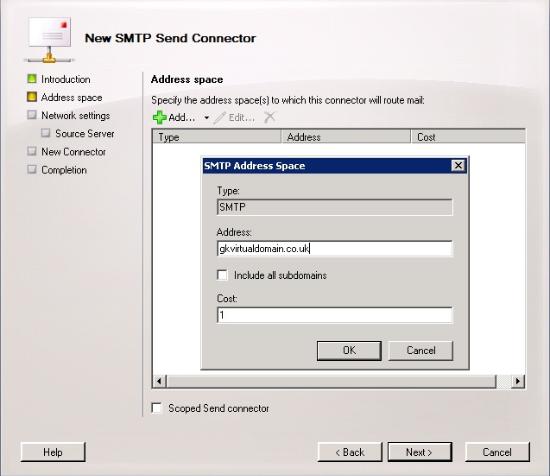Select the Address space step indicator
This screenshot has height=476, width=550.
click(x=32, y=97)
